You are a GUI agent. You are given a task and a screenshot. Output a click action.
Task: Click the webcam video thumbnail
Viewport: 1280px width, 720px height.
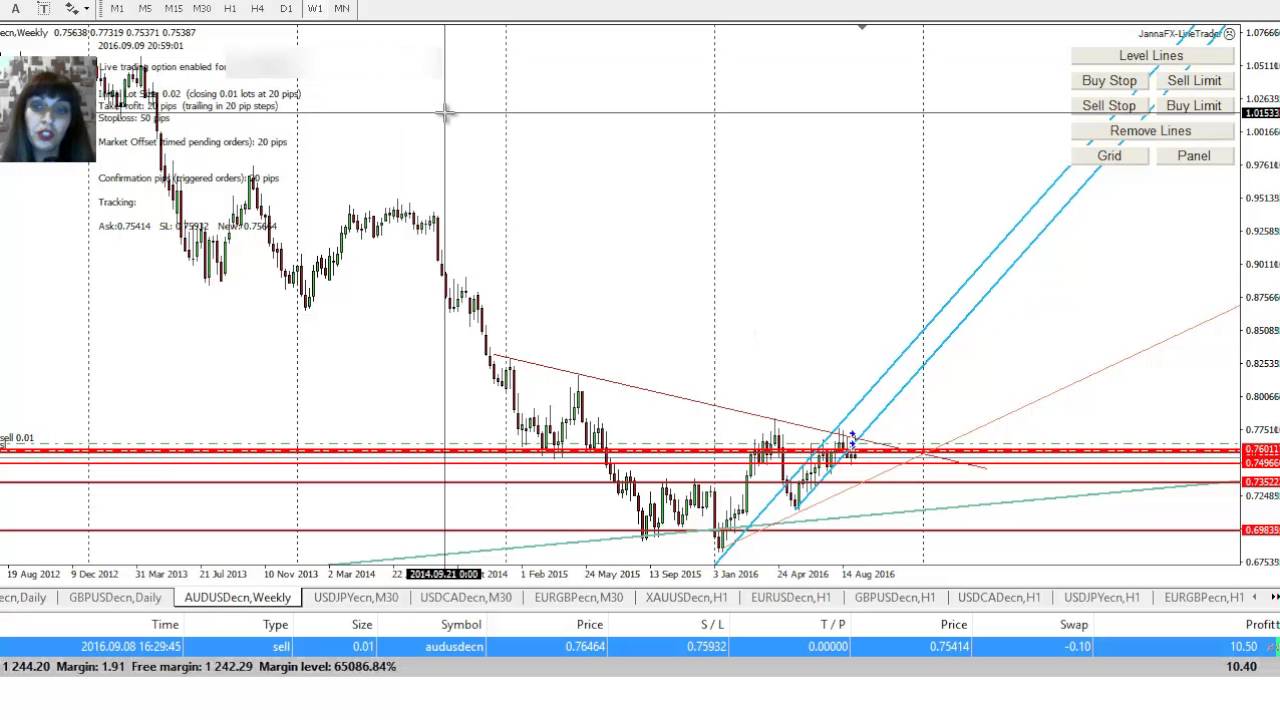48,109
